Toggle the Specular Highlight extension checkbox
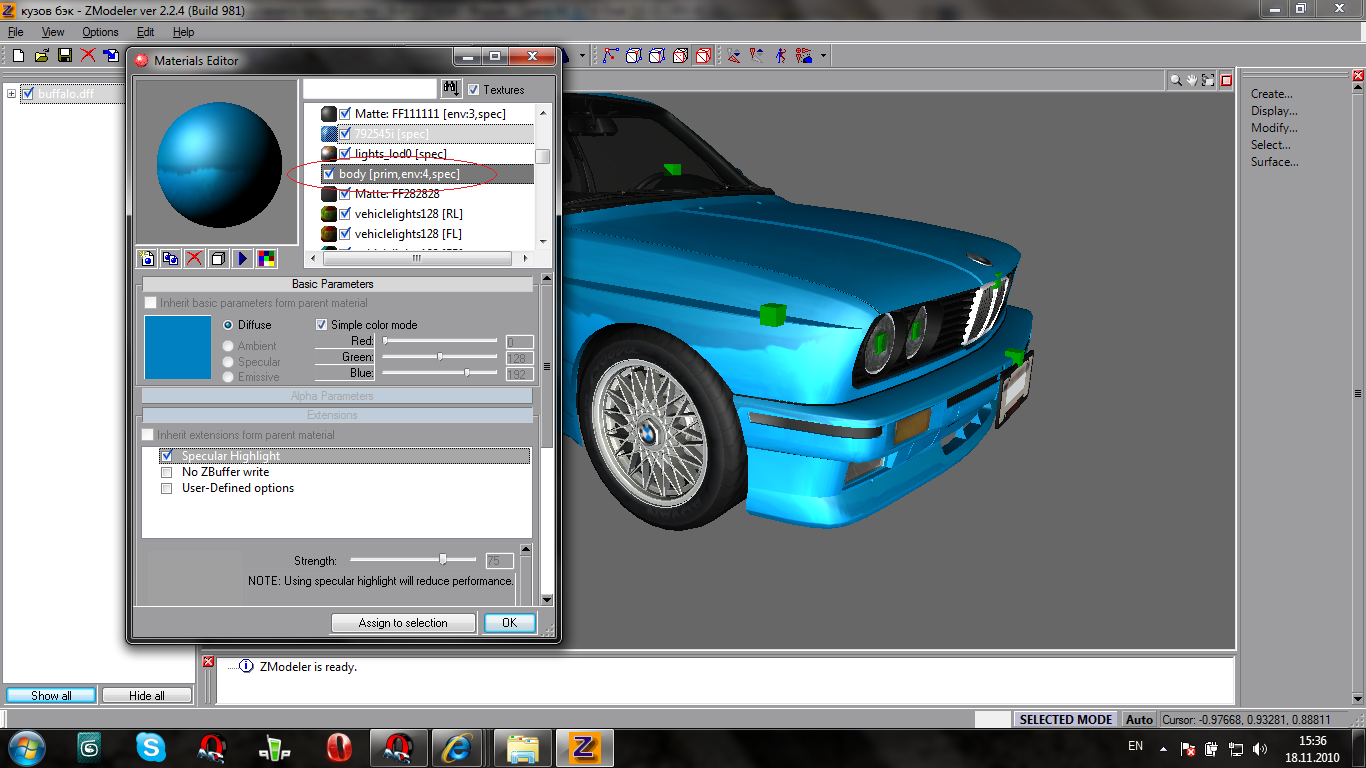This screenshot has height=768, width=1366. [x=167, y=456]
